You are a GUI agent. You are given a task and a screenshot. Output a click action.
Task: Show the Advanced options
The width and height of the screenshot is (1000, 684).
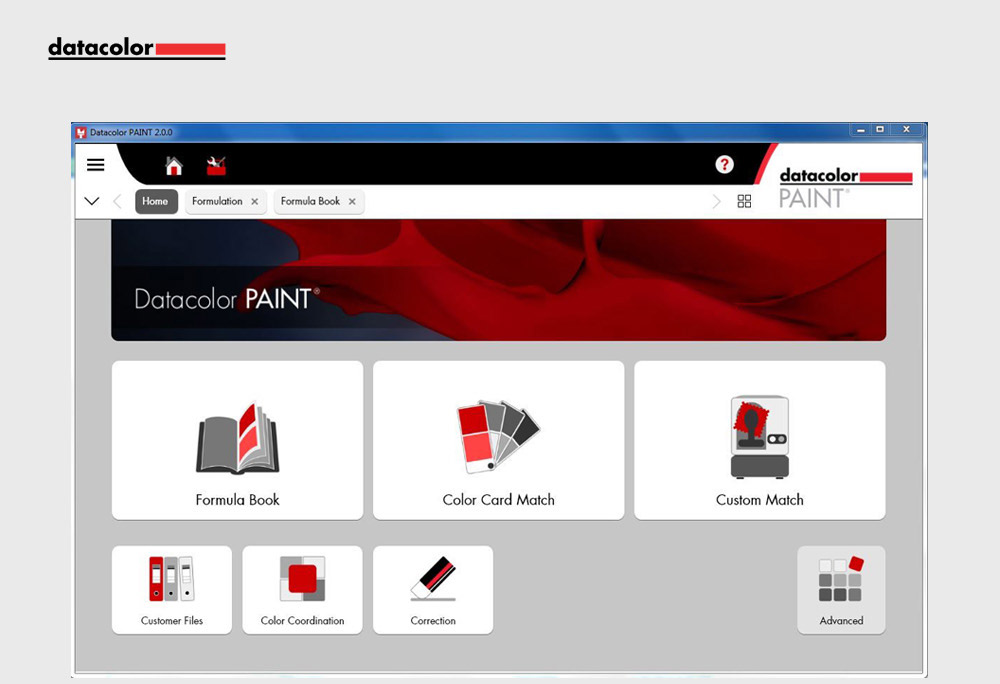[x=841, y=589]
